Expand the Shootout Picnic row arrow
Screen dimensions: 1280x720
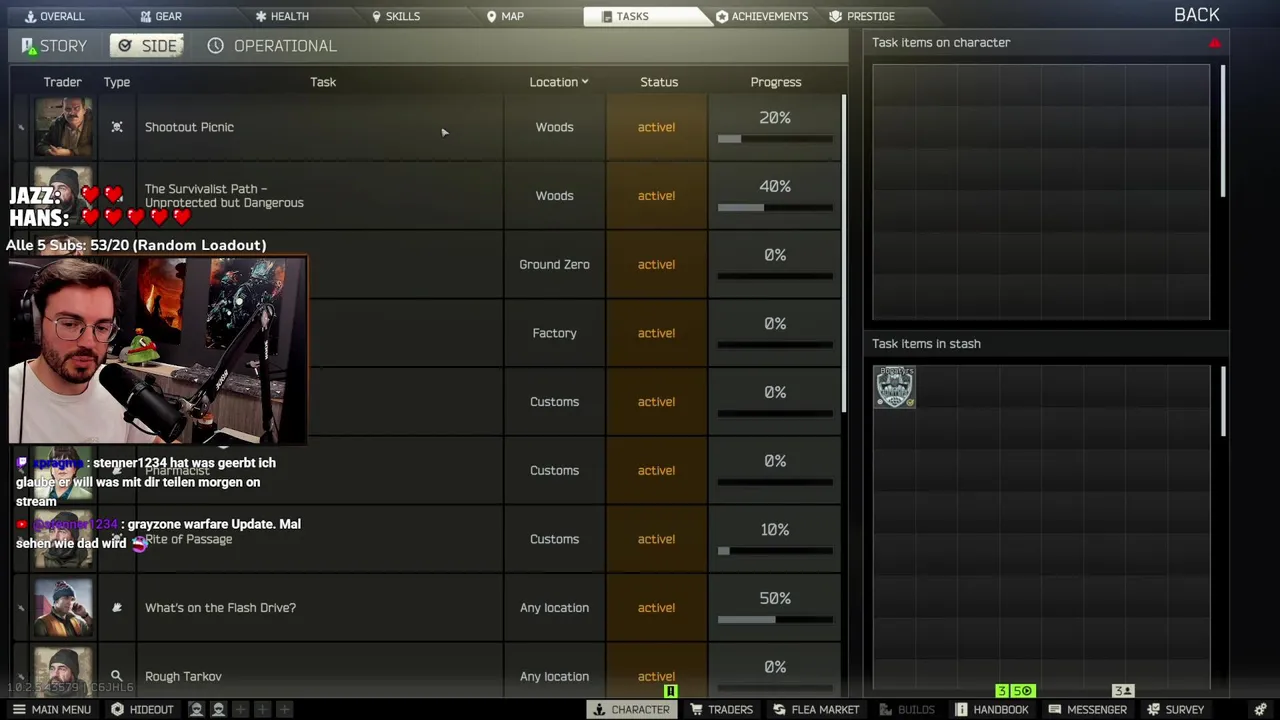coord(21,127)
